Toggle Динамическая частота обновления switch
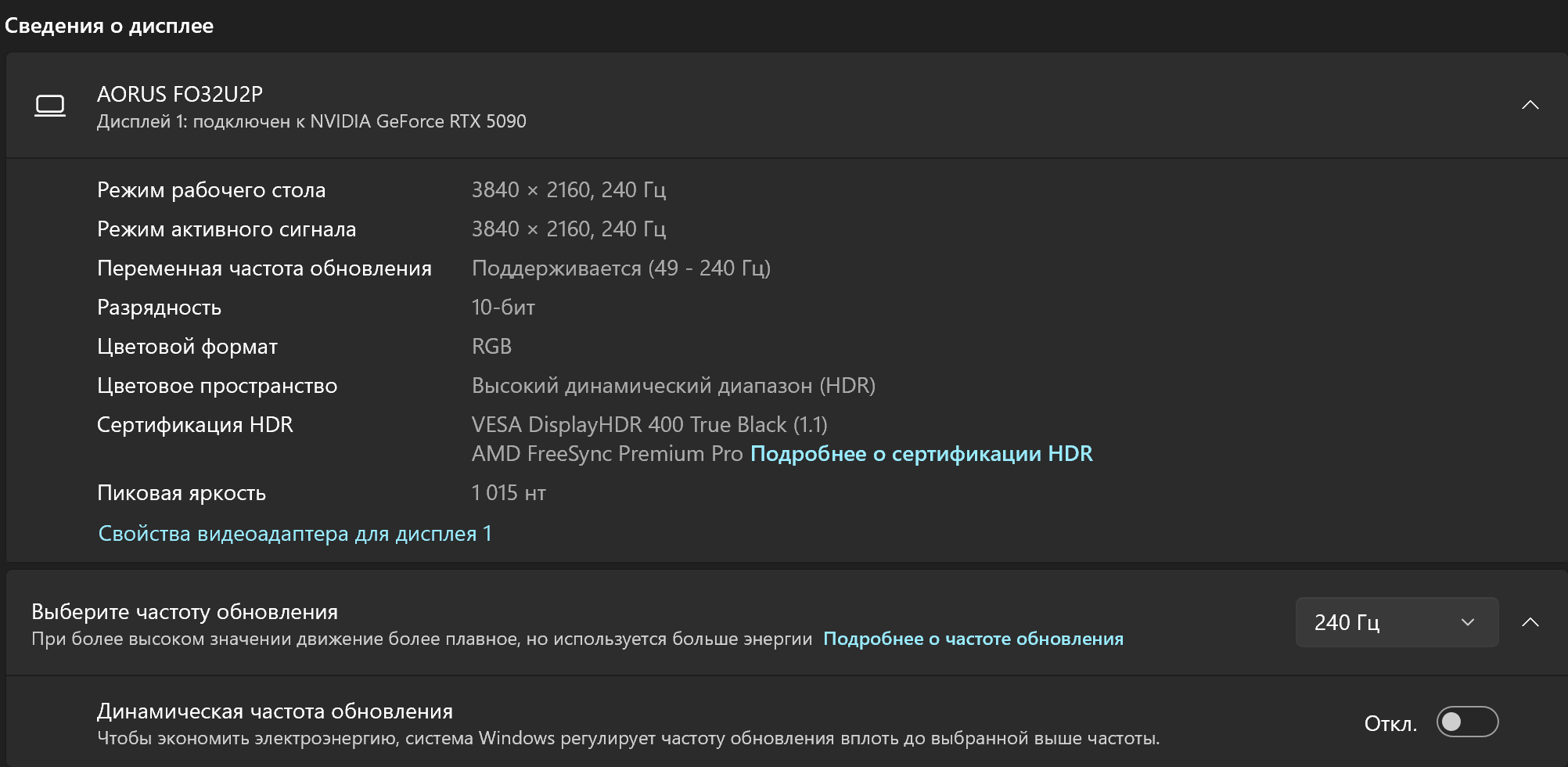This screenshot has height=767, width=1568. (x=1467, y=722)
